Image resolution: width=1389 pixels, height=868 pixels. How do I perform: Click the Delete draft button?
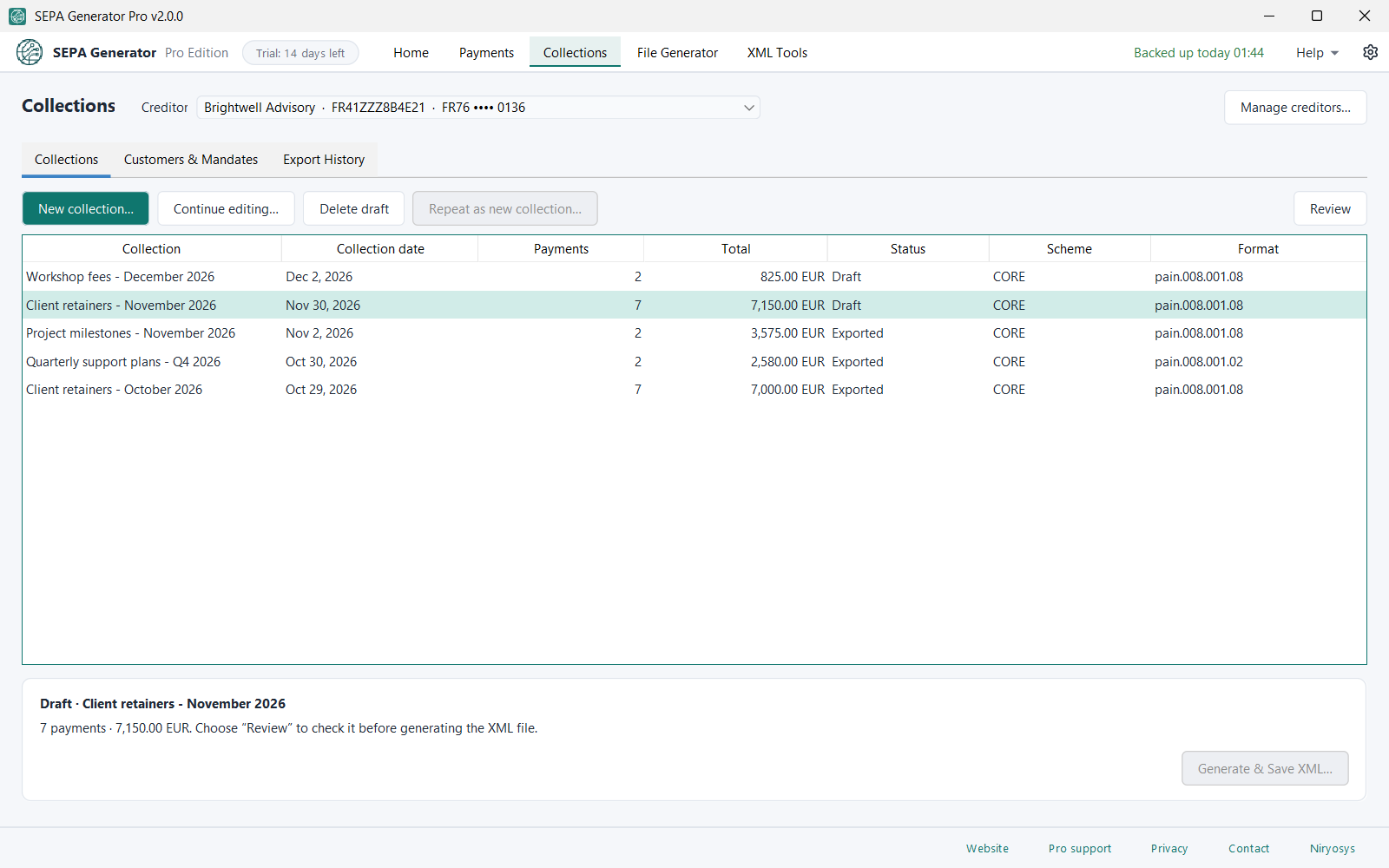point(354,209)
